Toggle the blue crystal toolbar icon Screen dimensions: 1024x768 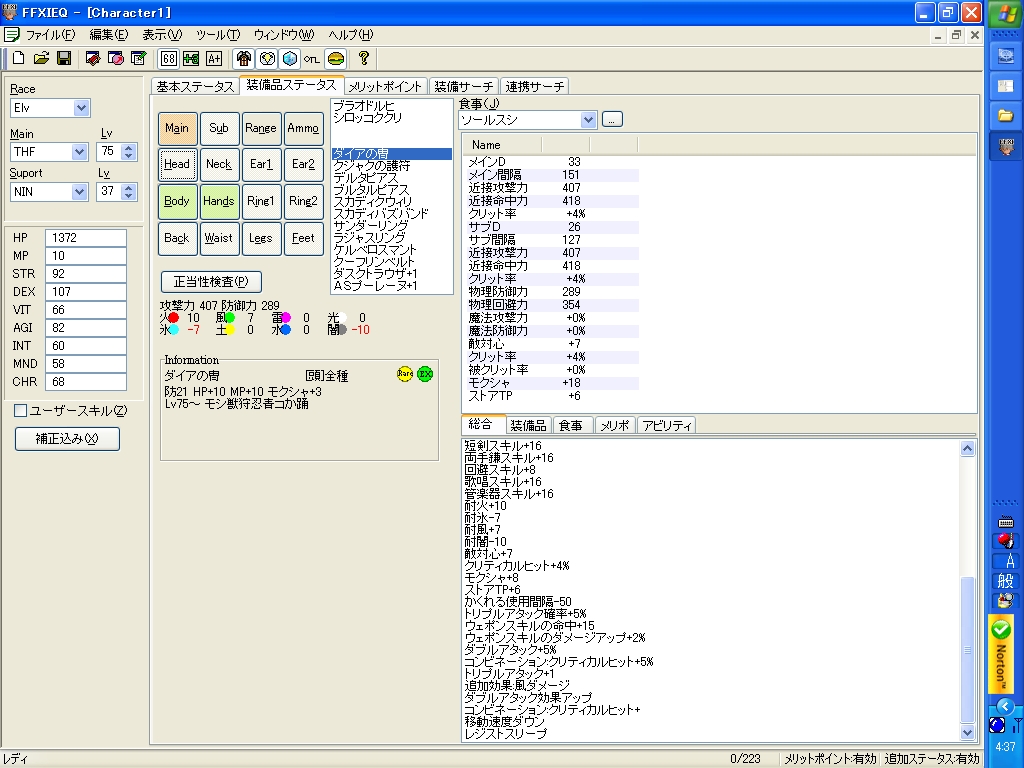point(289,58)
